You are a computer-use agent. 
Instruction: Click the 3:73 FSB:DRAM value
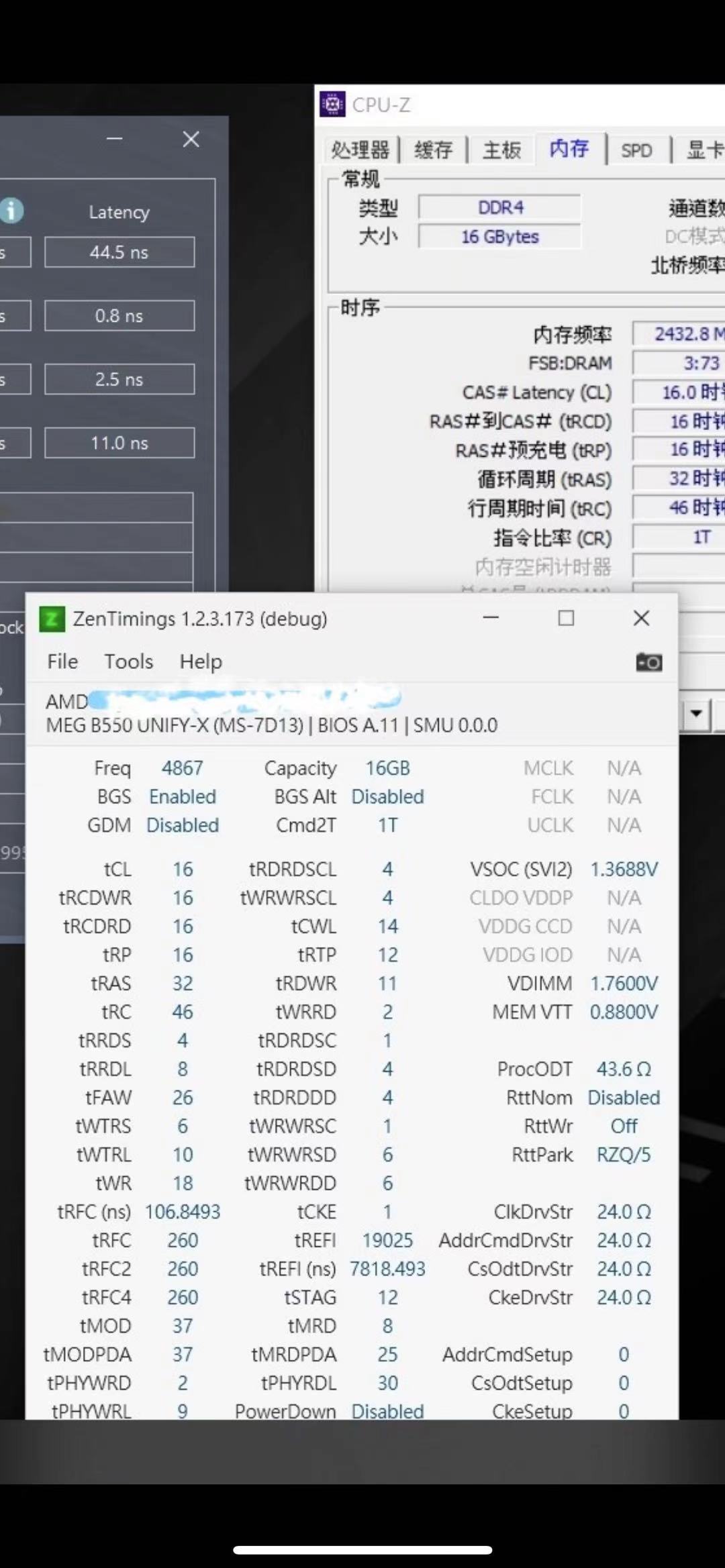[679, 363]
